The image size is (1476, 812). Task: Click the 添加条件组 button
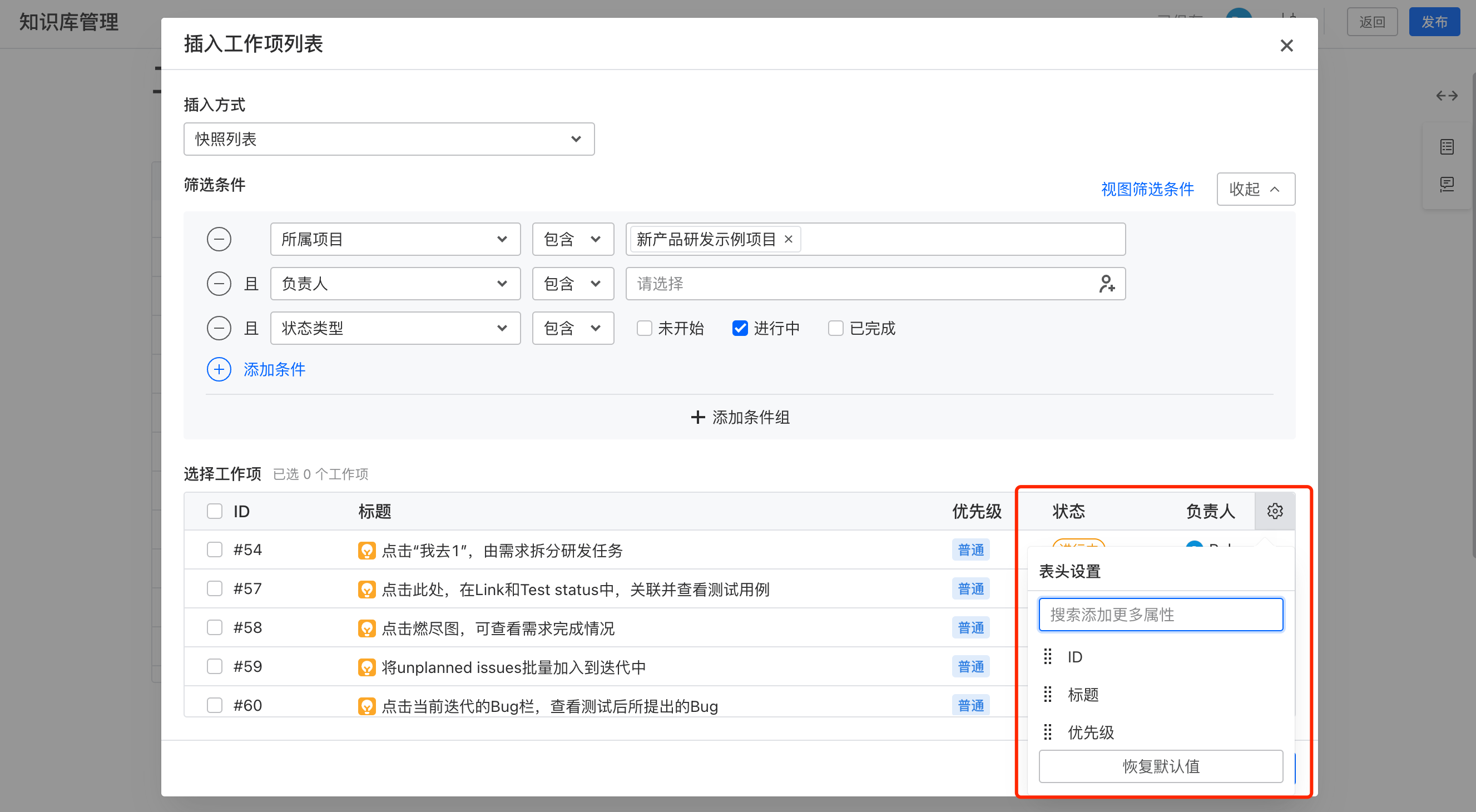(740, 417)
